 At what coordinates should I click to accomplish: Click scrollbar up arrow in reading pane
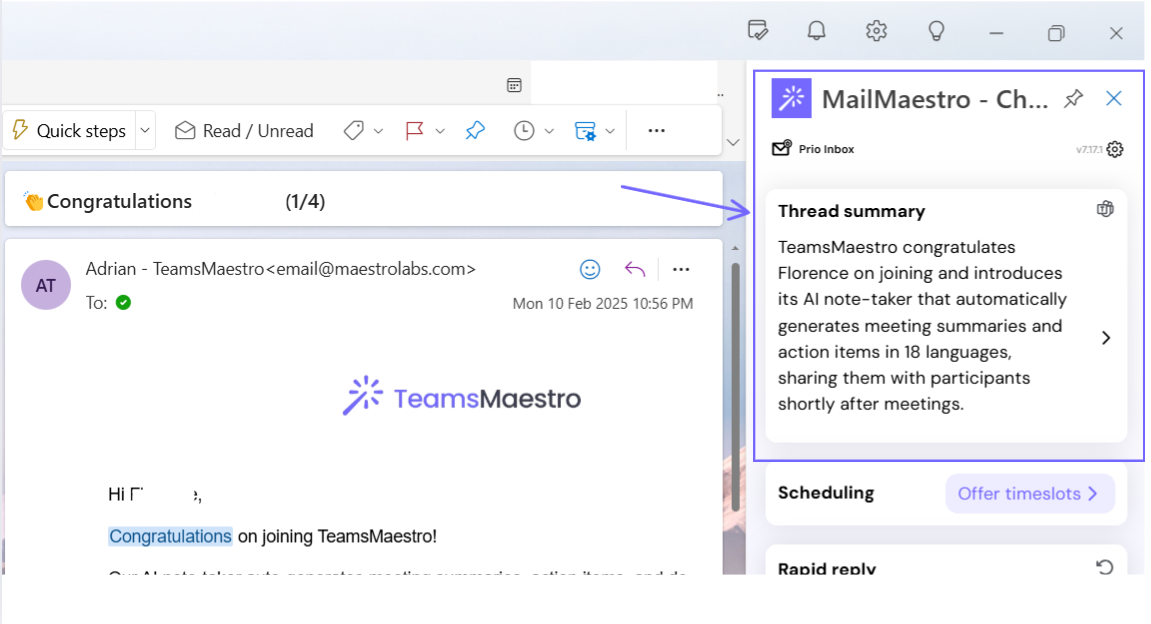click(735, 249)
